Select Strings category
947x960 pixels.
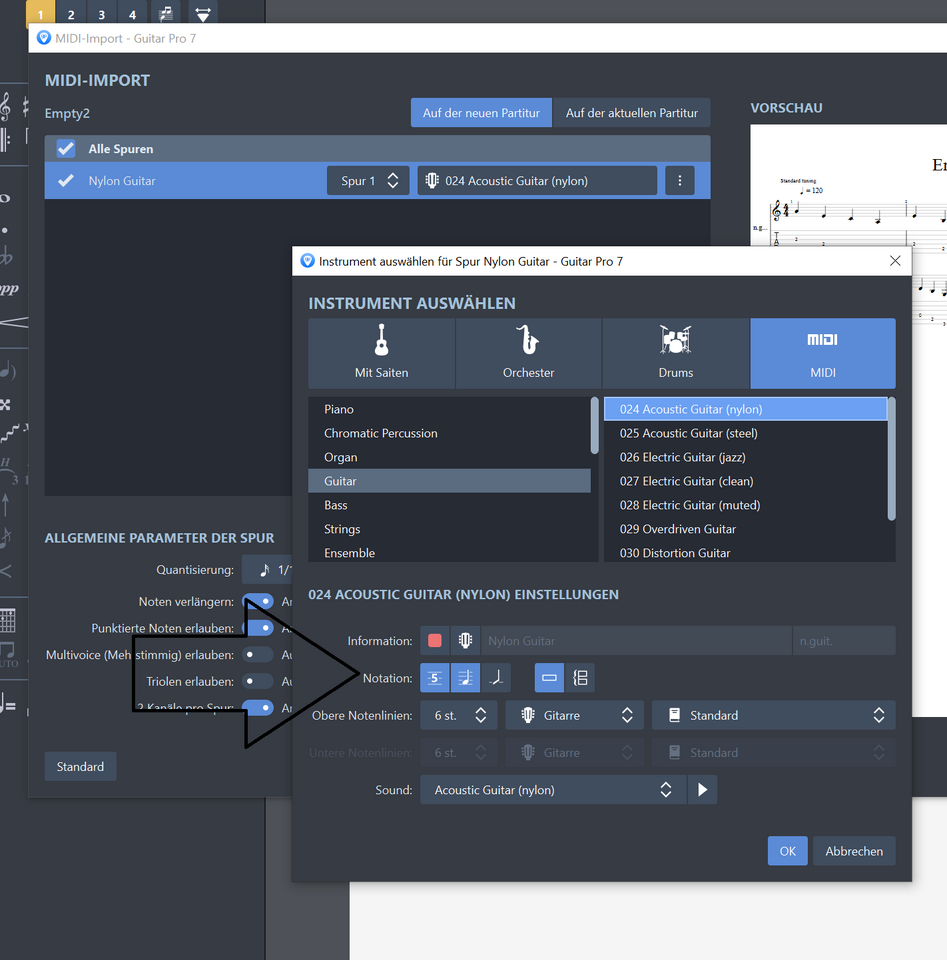click(x=449, y=529)
